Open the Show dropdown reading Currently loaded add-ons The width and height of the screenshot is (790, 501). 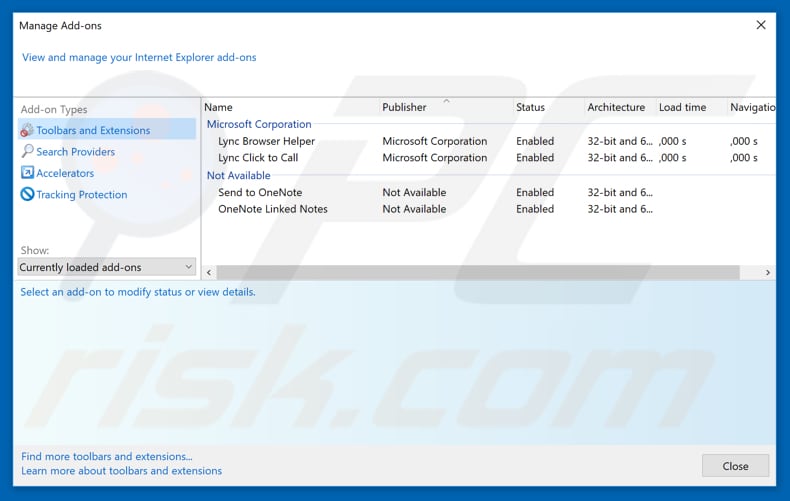(106, 267)
